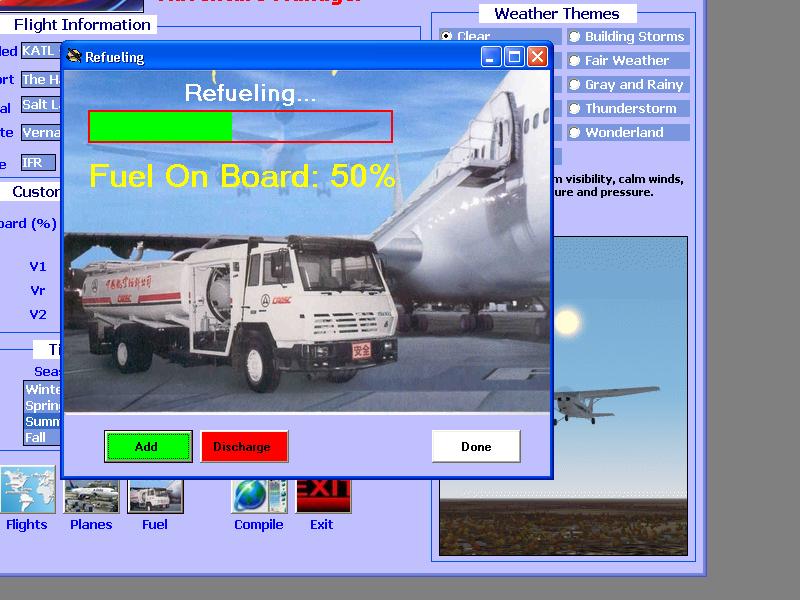Screen dimensions: 800x600
Task: Click the KATL airport field
Action: 41,51
